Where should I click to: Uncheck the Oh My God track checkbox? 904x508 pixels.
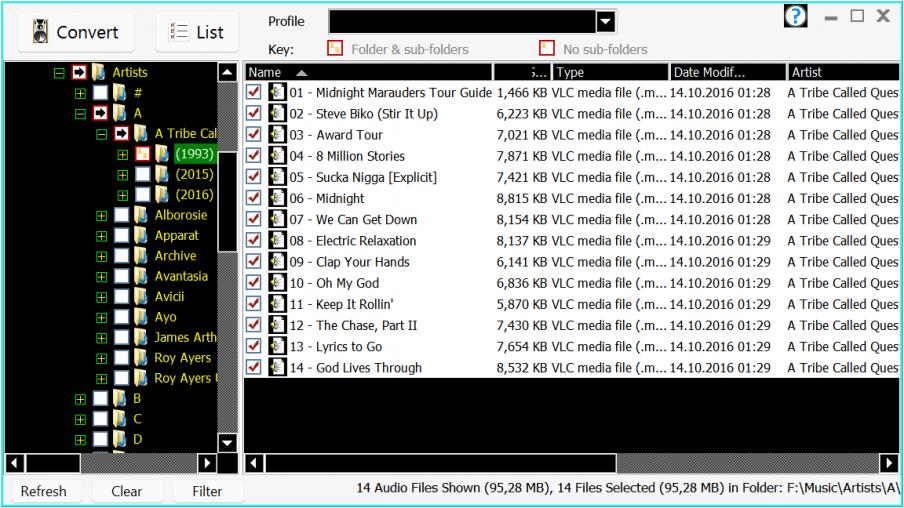(x=254, y=283)
